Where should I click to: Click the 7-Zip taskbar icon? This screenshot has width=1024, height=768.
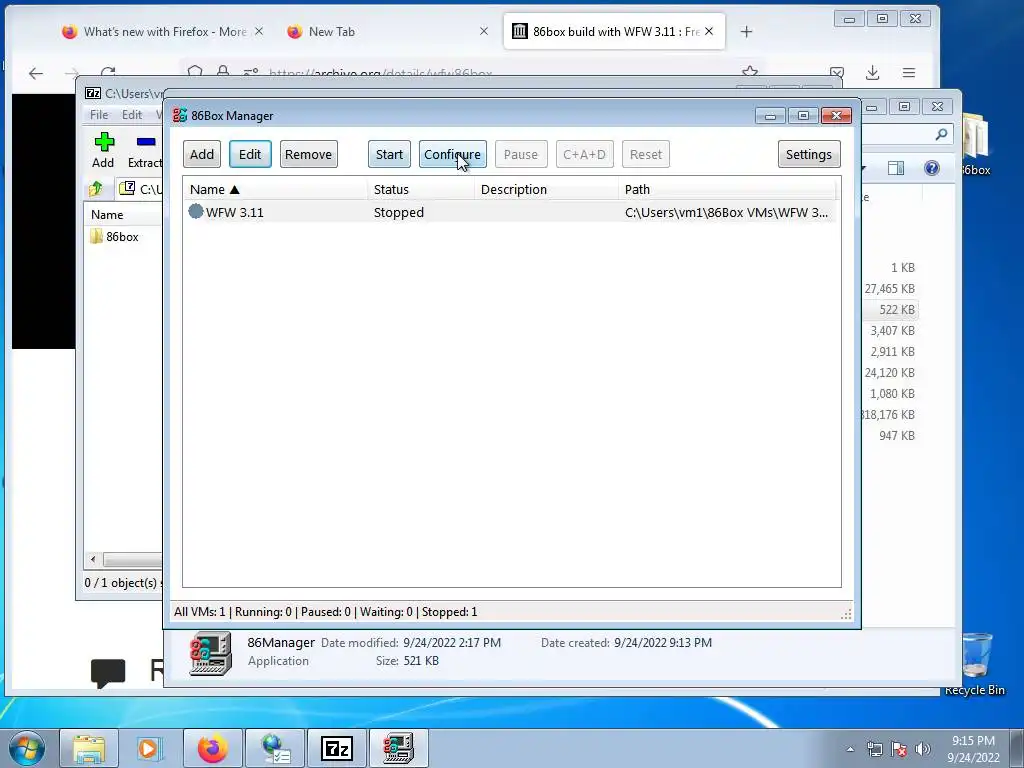click(x=338, y=748)
